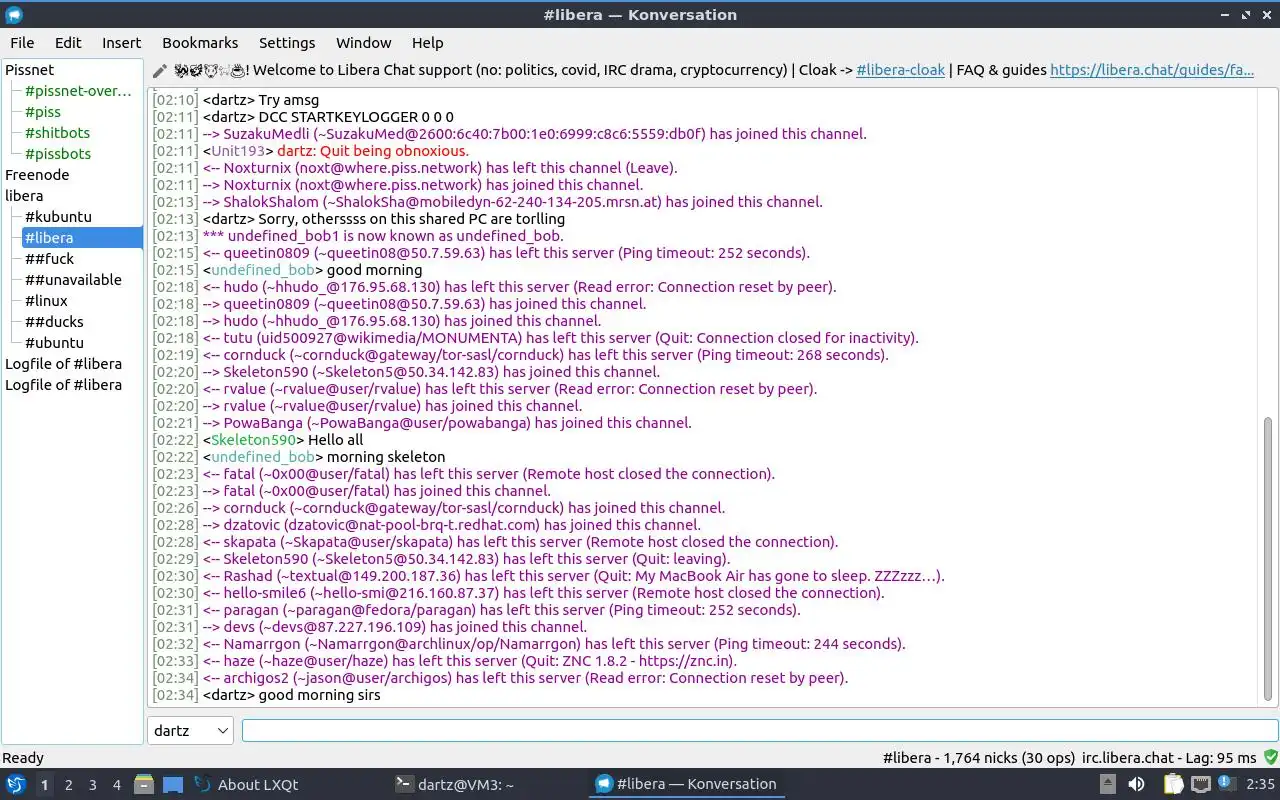Click the Rashad MacBook Air quit line
This screenshot has width=1280, height=800.
pyautogui.click(x=574, y=576)
